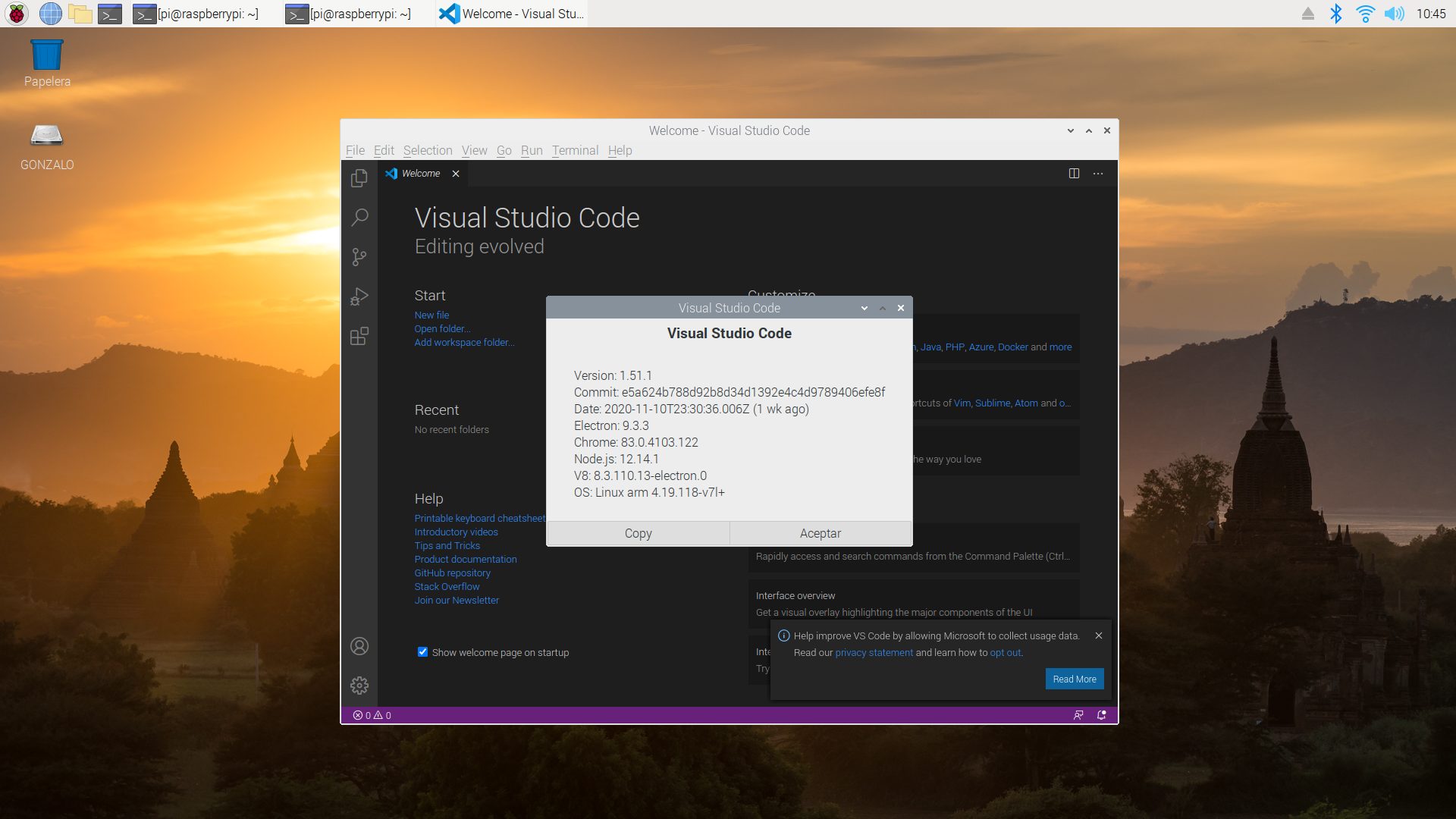Open the Source Control panel
1456x819 pixels.
click(359, 257)
